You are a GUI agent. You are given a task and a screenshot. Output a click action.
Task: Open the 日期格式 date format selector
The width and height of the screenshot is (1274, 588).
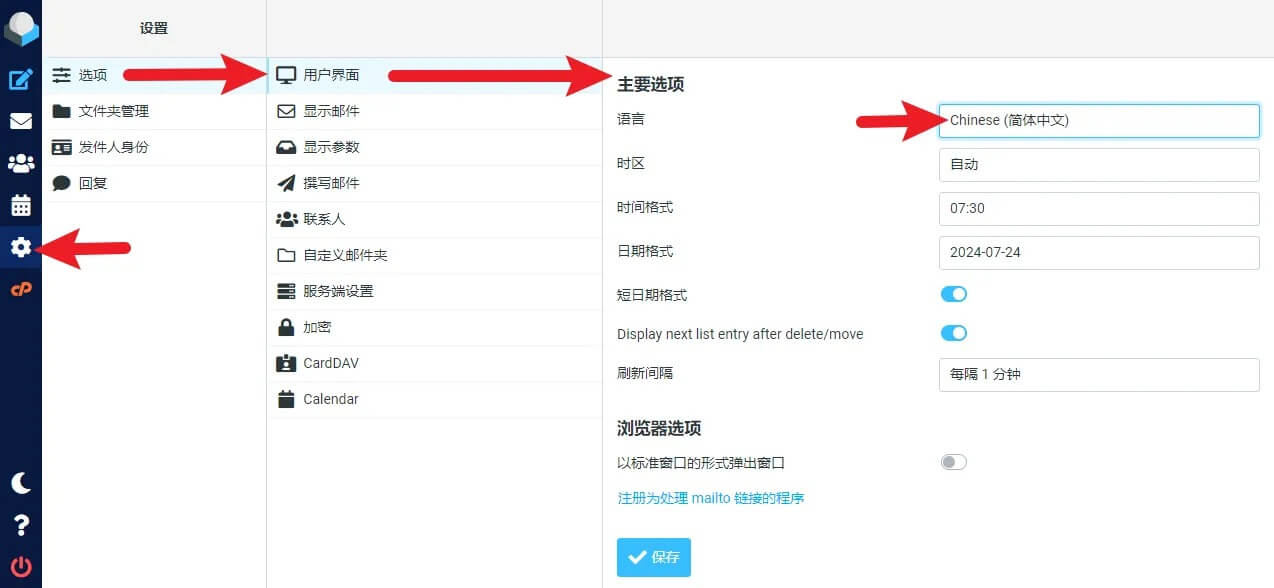click(x=1098, y=252)
